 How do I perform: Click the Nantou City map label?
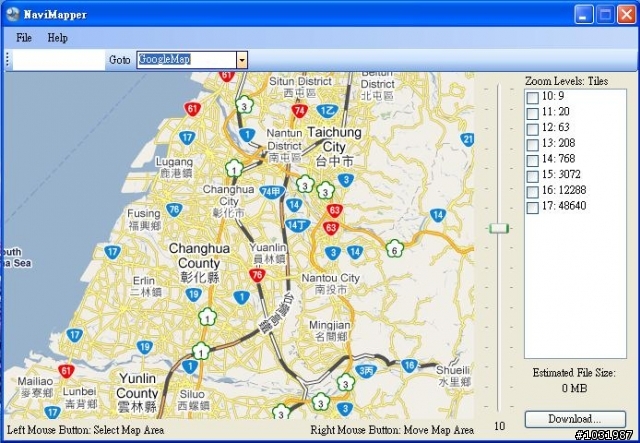click(331, 284)
